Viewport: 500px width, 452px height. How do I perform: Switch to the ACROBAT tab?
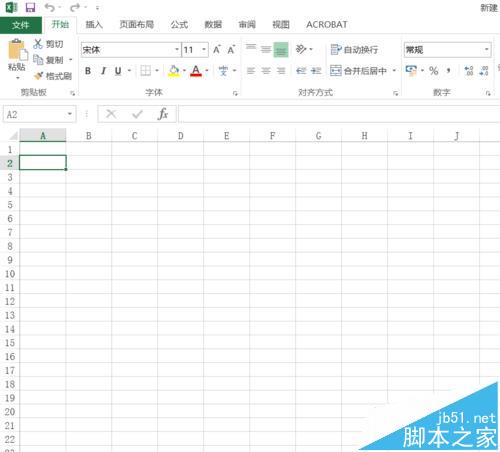[x=327, y=24]
